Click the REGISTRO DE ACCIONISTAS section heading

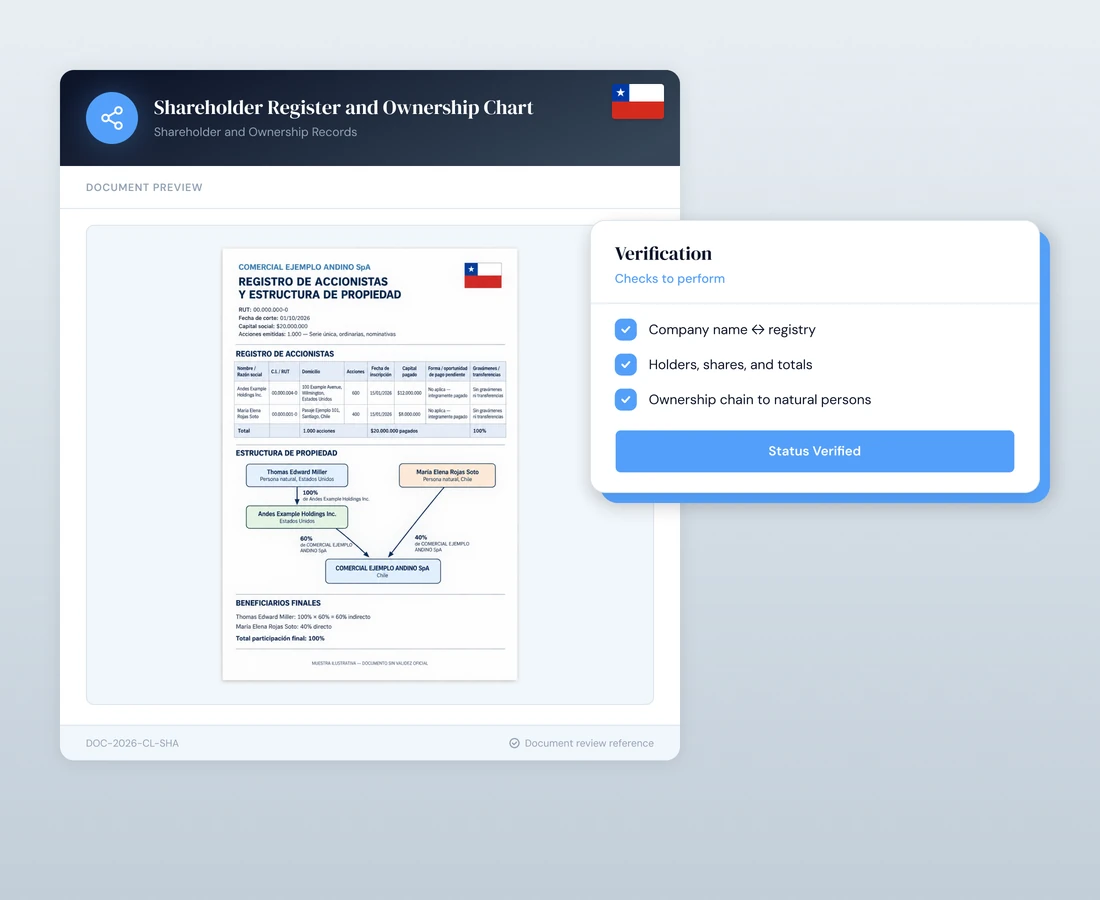click(285, 354)
